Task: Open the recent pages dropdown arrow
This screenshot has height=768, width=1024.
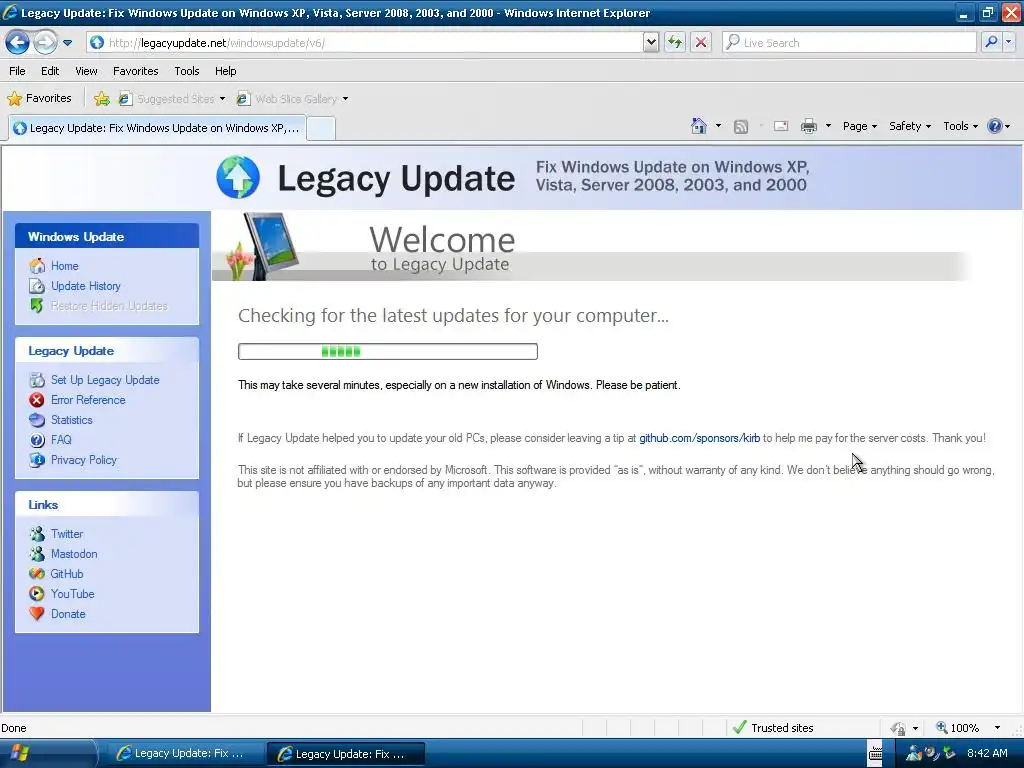Action: click(x=67, y=43)
